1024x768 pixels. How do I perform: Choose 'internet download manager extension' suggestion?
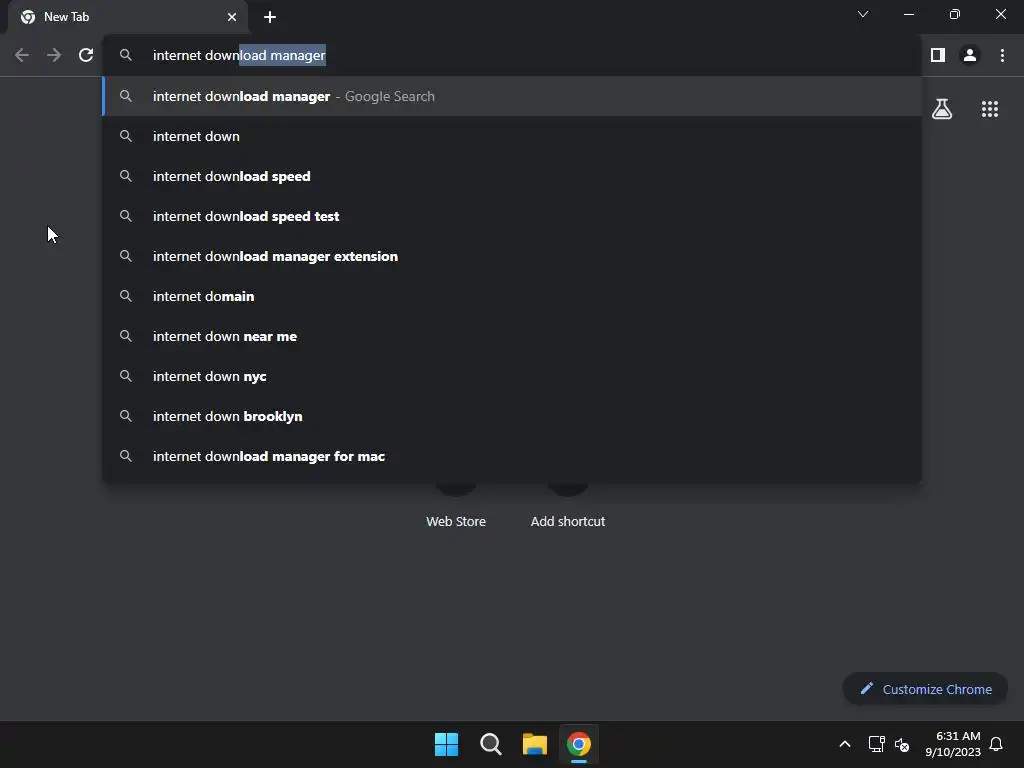pos(512,257)
